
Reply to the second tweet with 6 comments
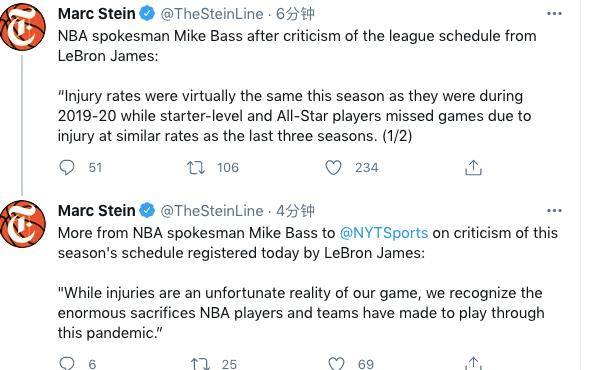pyautogui.click(x=67, y=363)
